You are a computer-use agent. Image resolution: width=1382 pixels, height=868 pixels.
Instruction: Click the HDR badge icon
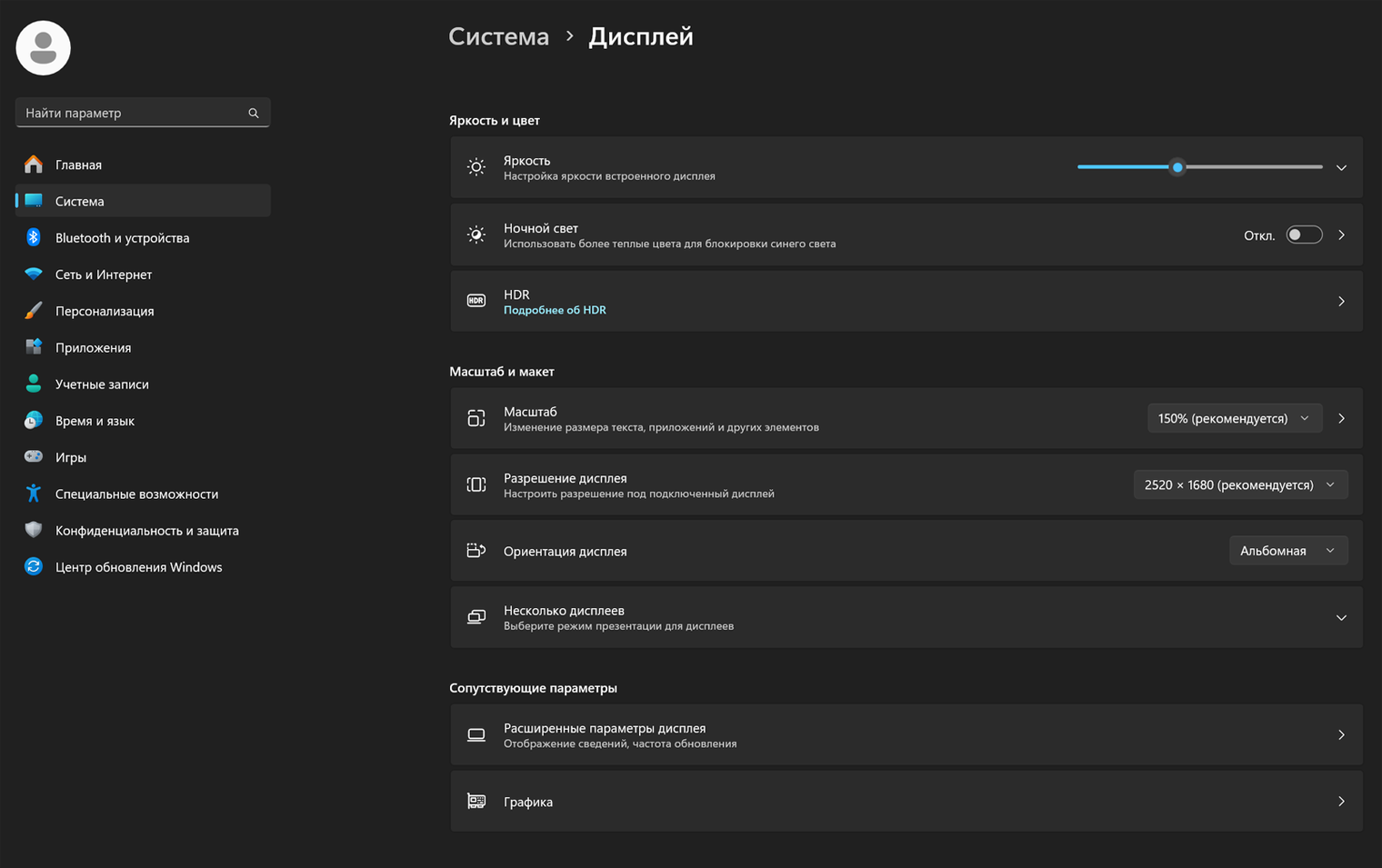476,301
